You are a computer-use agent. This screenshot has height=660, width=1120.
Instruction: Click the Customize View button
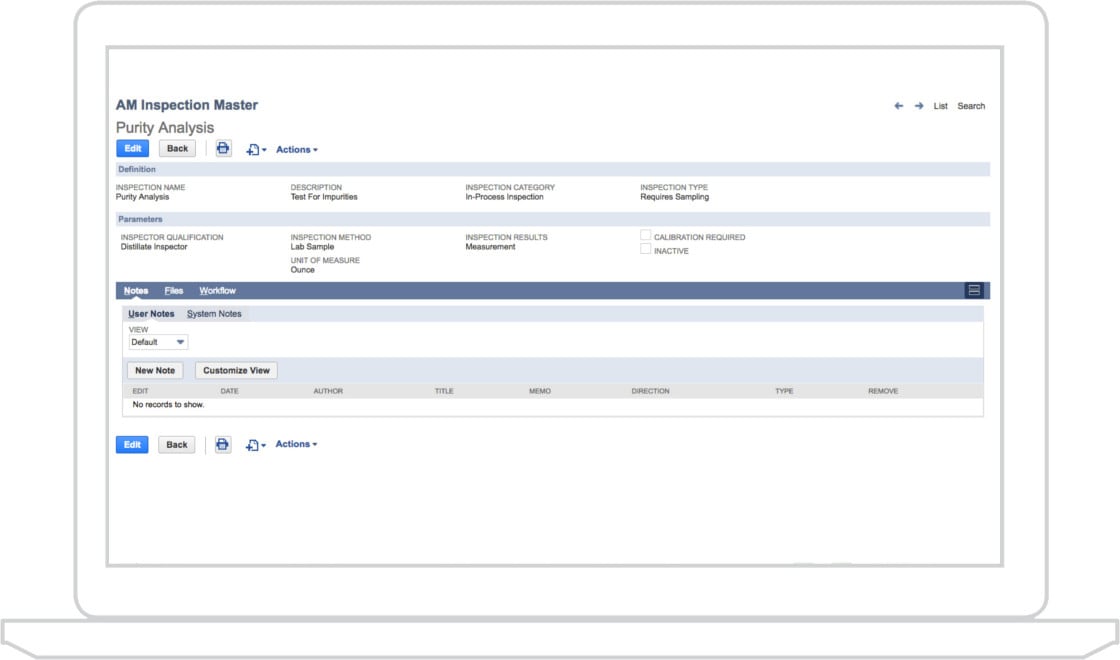pos(236,370)
